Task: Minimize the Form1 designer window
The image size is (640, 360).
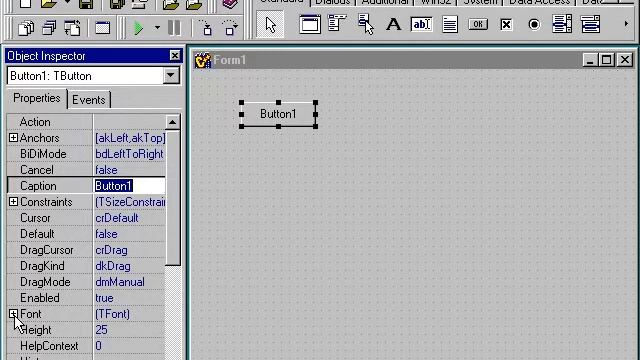Action: (589, 60)
